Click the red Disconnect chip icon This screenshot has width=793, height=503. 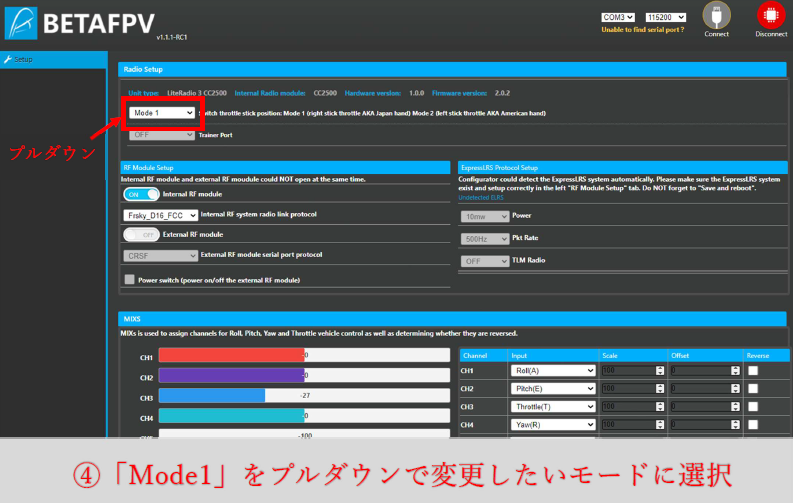pyautogui.click(x=771, y=16)
